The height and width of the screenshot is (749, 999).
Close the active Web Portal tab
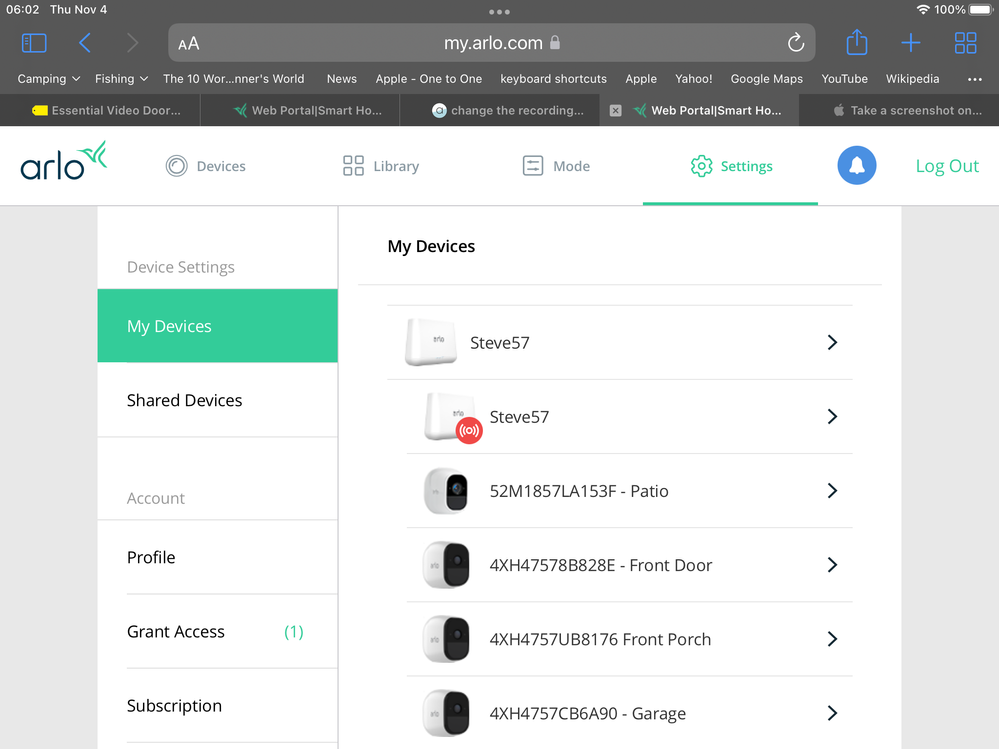click(x=615, y=110)
